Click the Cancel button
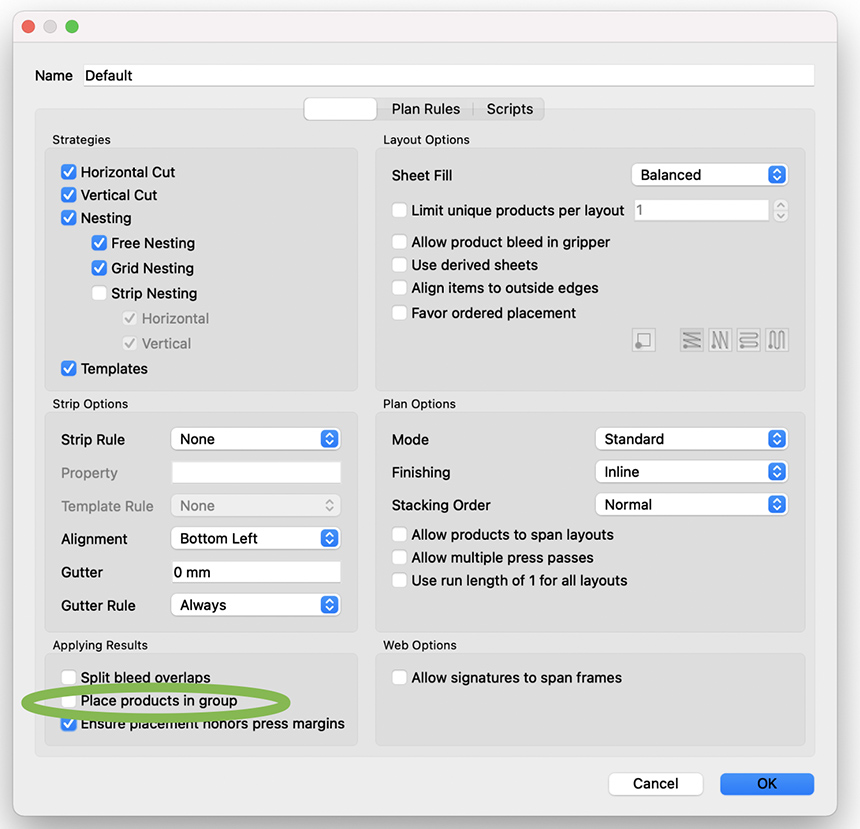Image resolution: width=860 pixels, height=829 pixels. coord(656,784)
